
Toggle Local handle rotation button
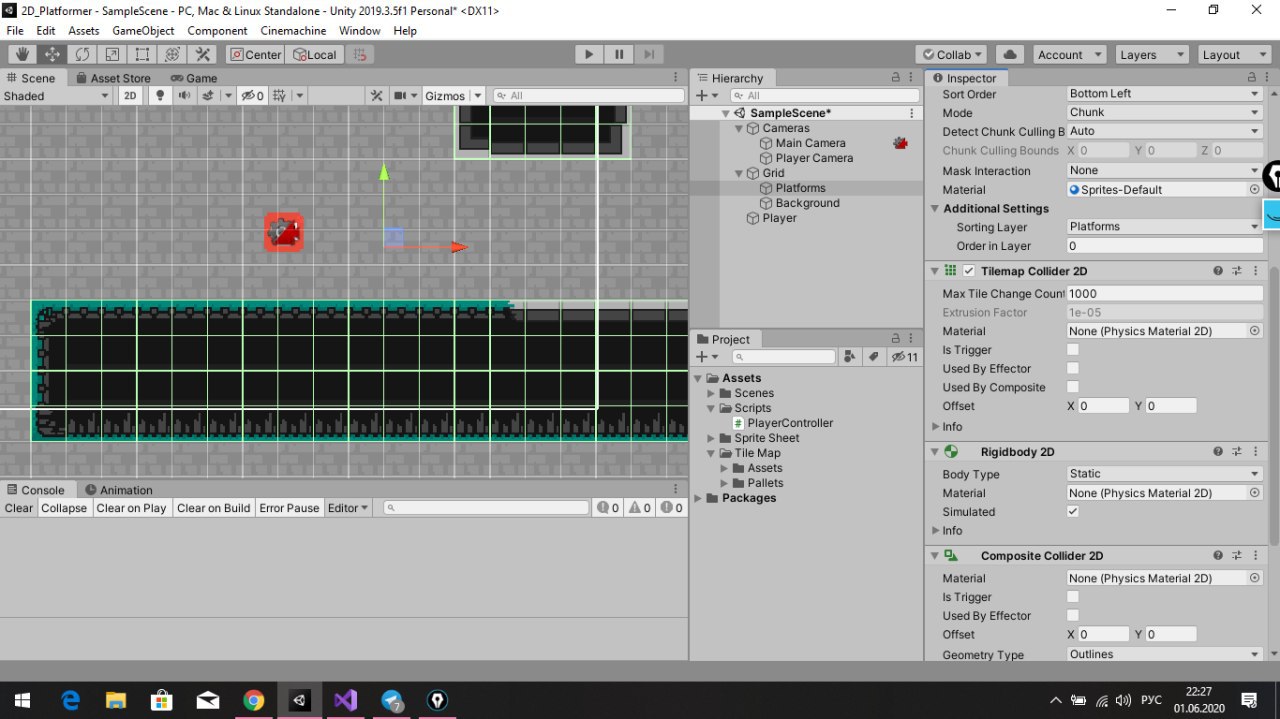(x=314, y=55)
